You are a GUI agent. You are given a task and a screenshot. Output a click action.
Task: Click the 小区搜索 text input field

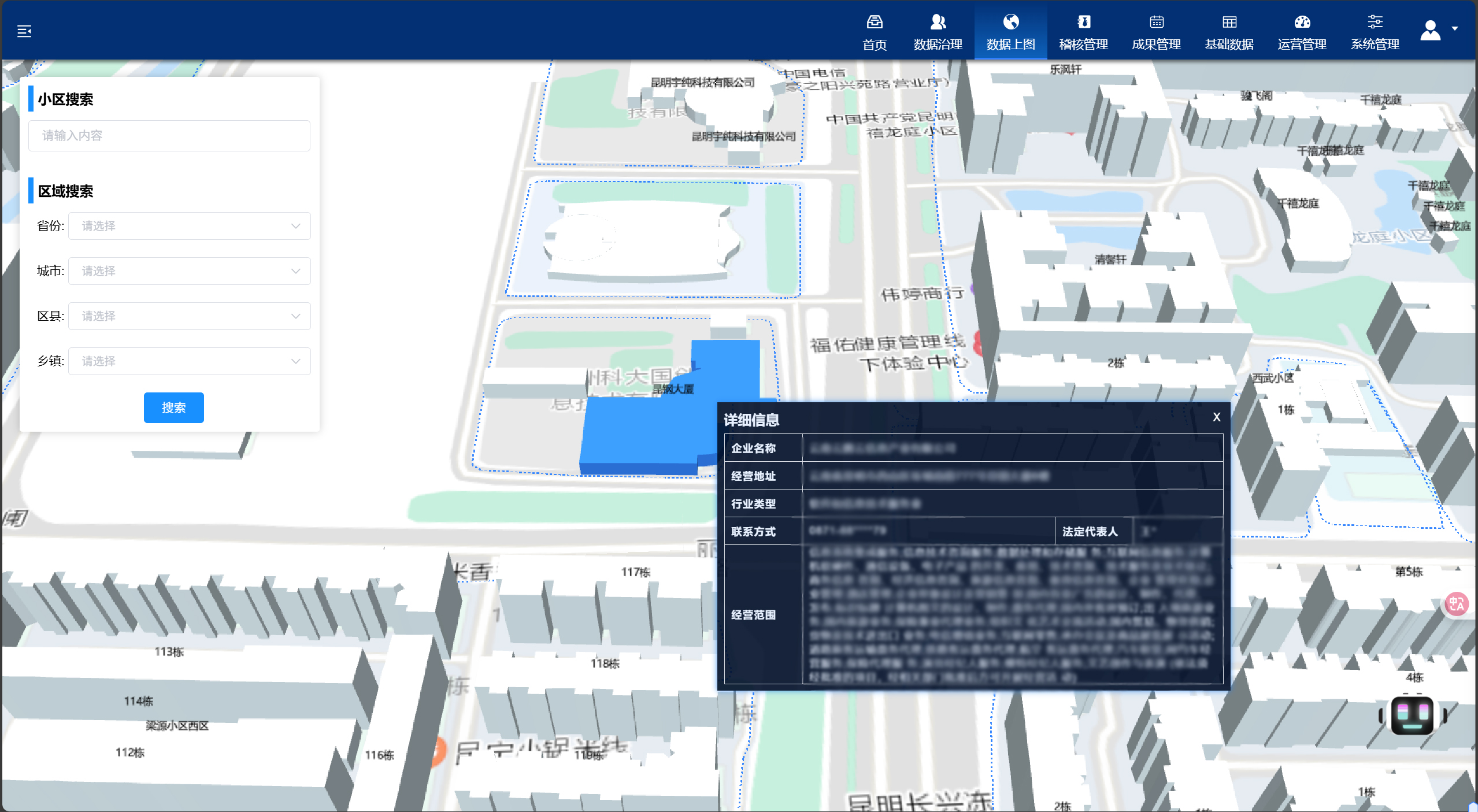point(169,136)
